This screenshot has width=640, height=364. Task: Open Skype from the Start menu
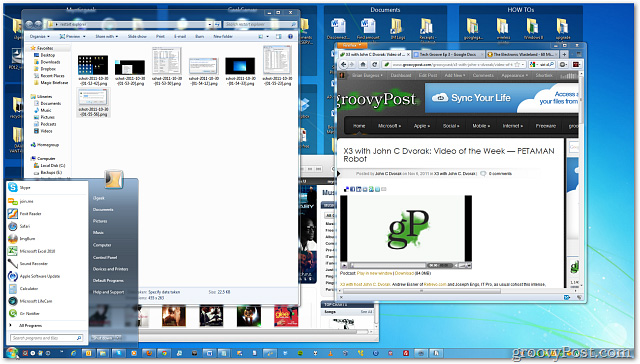coord(47,188)
